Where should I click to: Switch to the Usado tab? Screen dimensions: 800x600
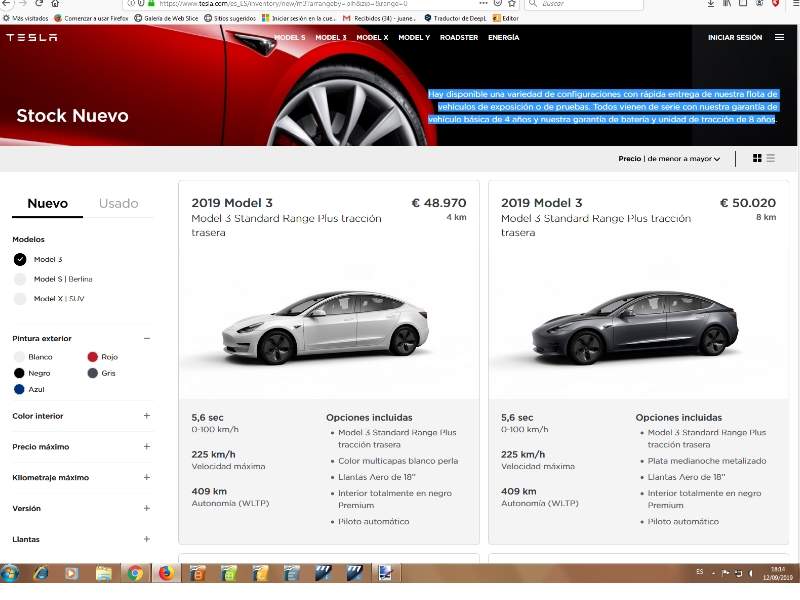118,203
